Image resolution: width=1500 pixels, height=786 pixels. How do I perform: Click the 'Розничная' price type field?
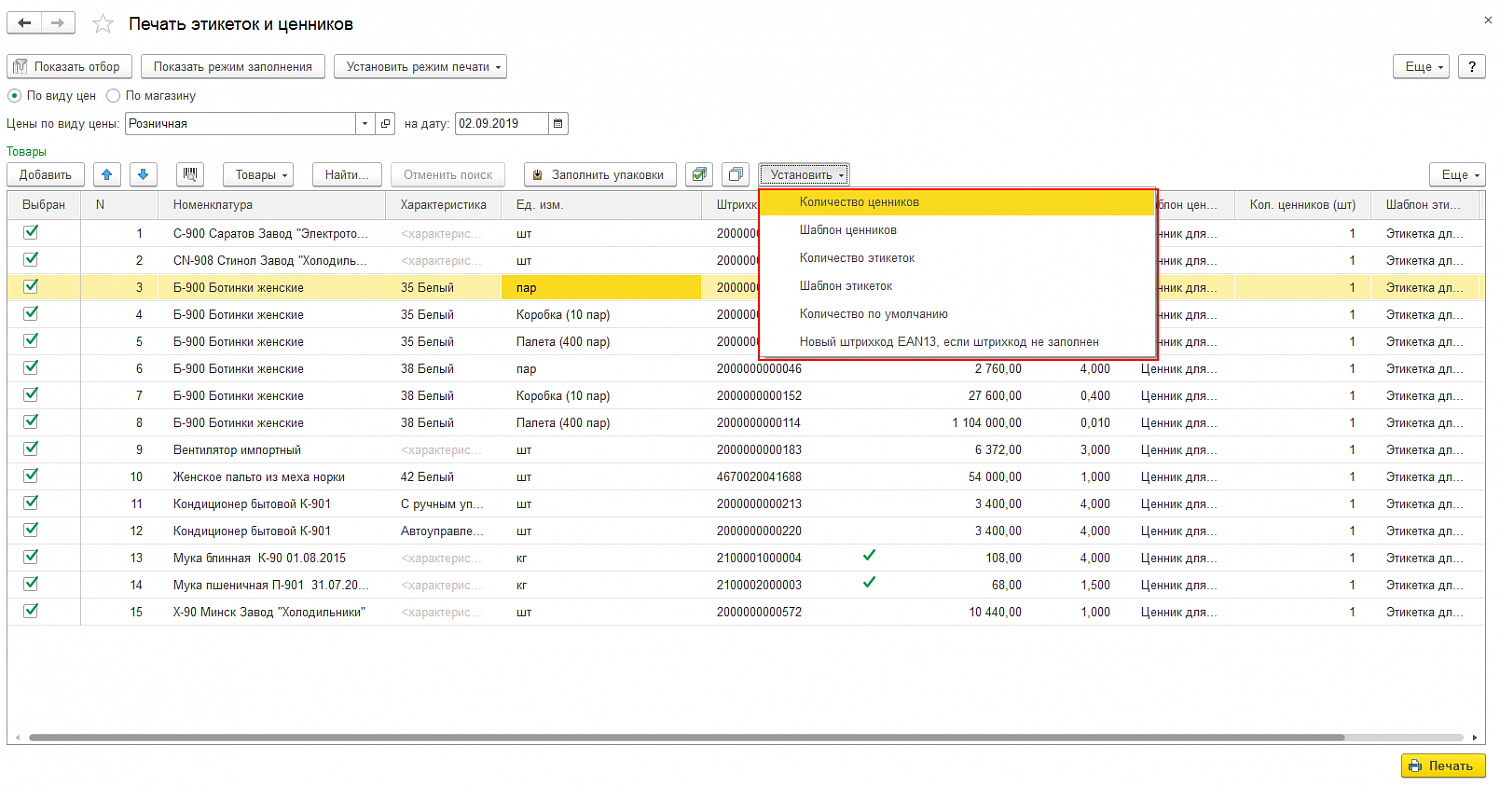(241, 124)
